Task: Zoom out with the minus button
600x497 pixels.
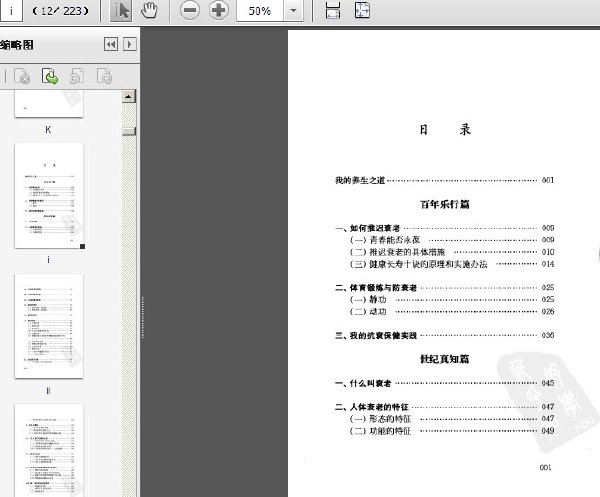Action: coord(190,10)
